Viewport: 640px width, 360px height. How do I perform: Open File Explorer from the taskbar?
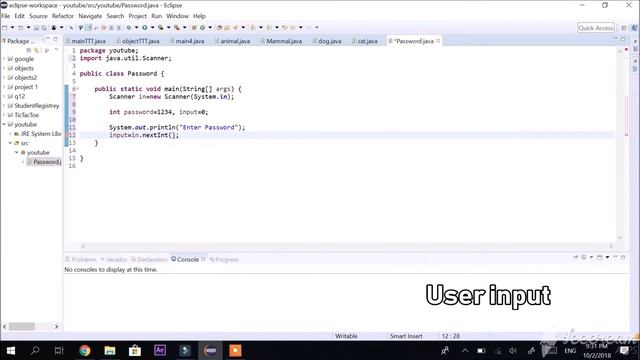pyautogui.click(x=110, y=351)
